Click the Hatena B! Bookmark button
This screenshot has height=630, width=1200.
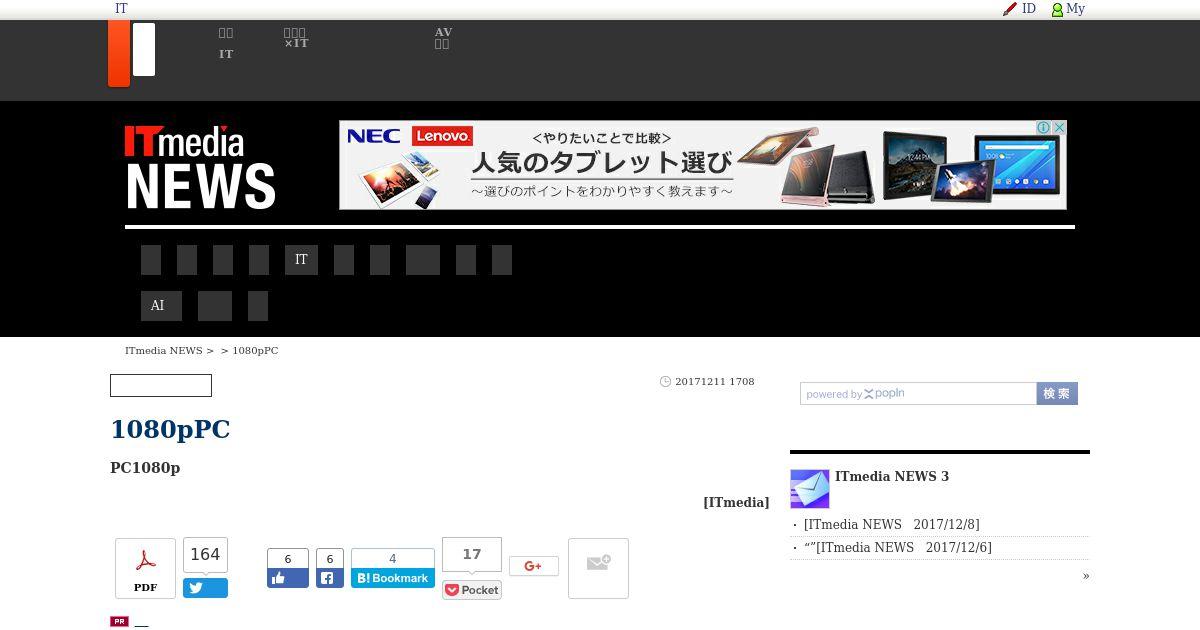393,578
